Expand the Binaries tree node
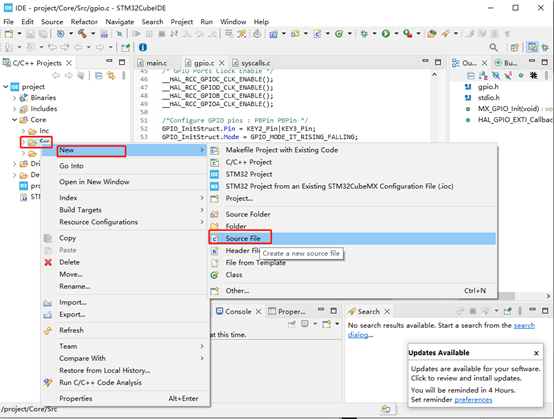 [14, 98]
